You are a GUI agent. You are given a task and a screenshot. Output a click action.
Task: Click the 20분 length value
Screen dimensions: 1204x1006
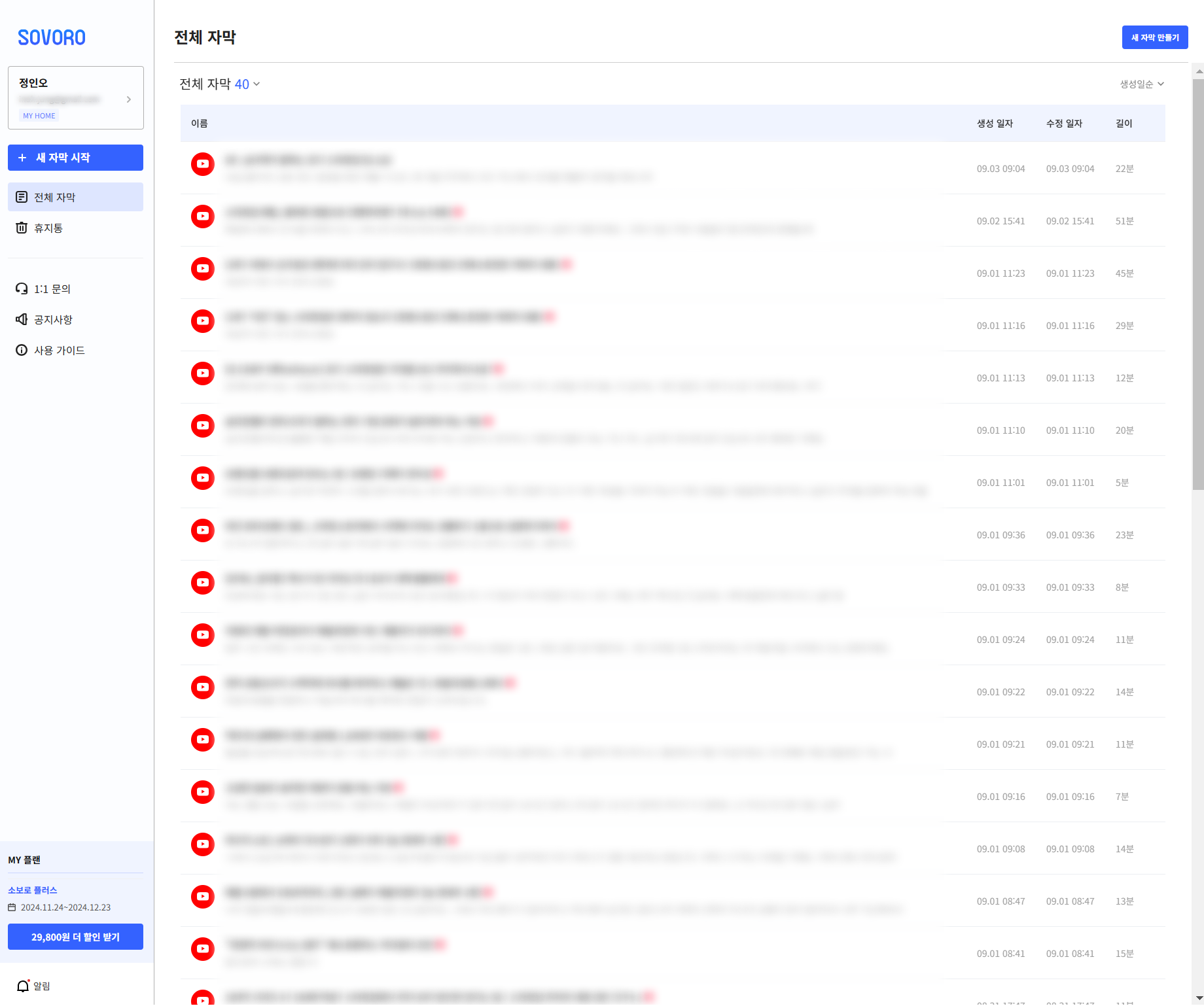click(1124, 430)
